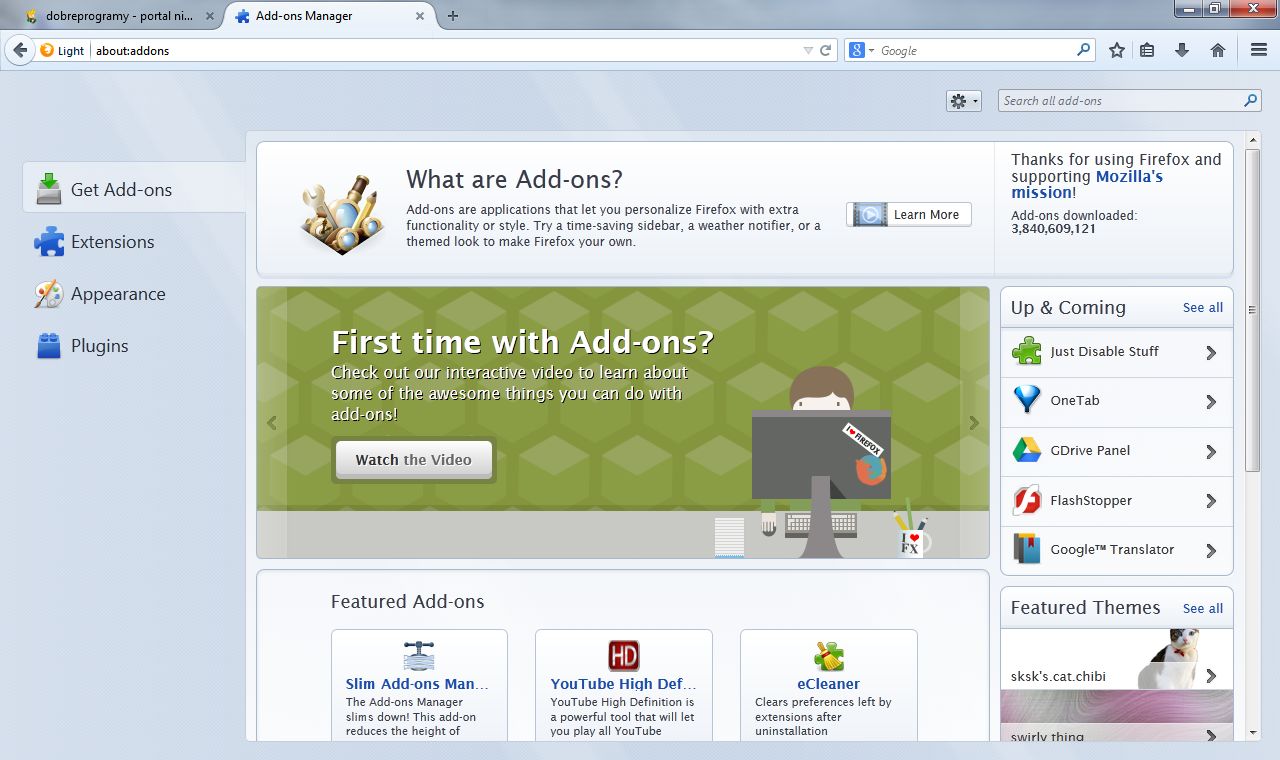The image size is (1280, 760).
Task: Click the YouTube High Definition HD icon
Action: (623, 656)
